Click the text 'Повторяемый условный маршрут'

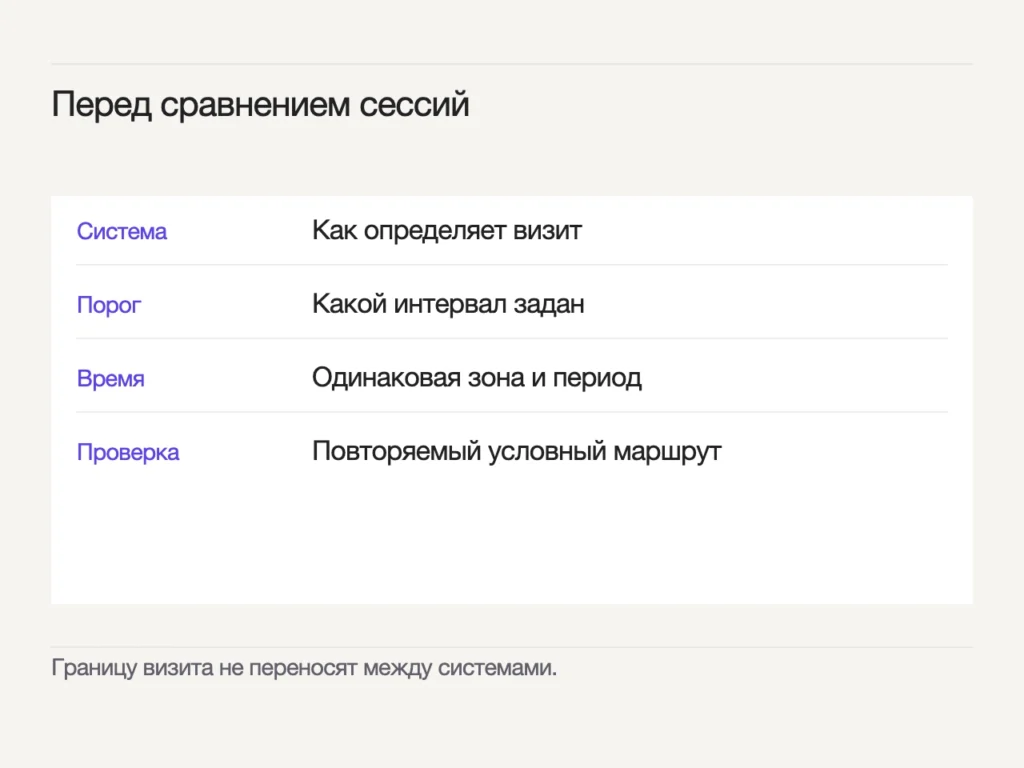tap(517, 452)
